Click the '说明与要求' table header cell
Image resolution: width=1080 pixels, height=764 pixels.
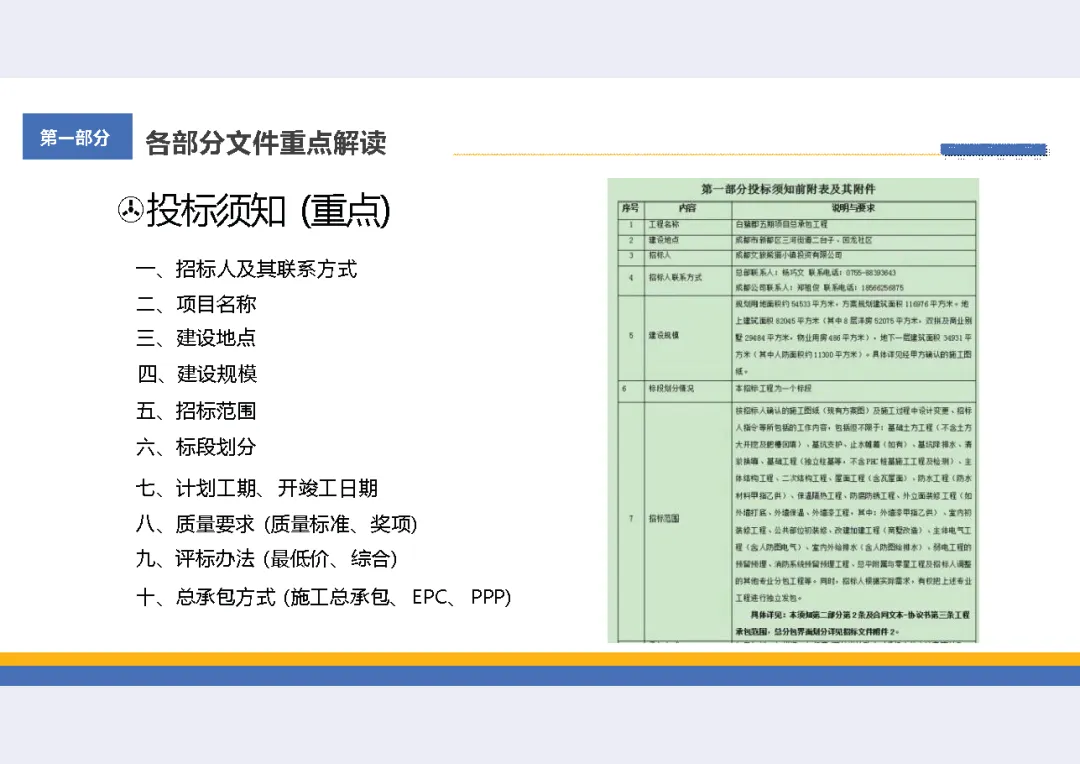[x=853, y=208]
